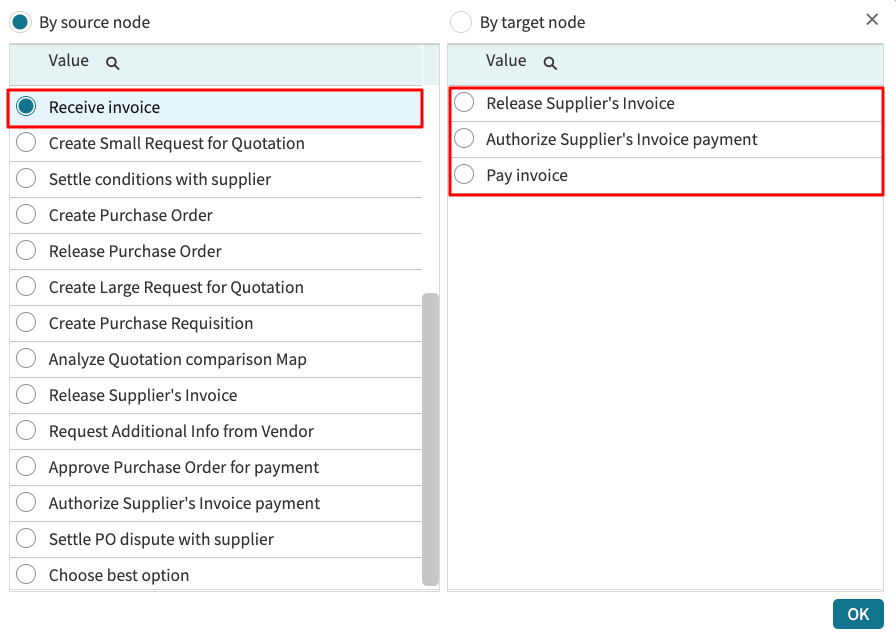Choose Create Large Request for Quotation
The image size is (896, 638).
[x=27, y=287]
